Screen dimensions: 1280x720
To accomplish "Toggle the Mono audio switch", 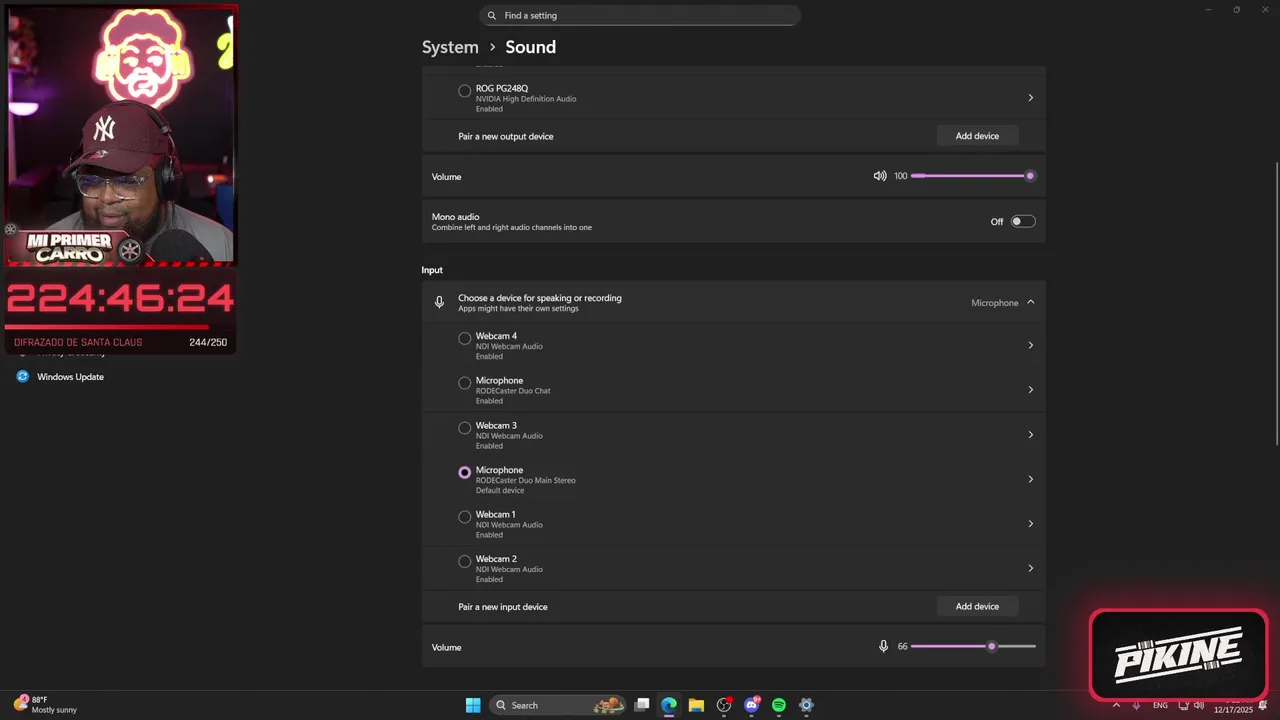I will coord(1023,222).
